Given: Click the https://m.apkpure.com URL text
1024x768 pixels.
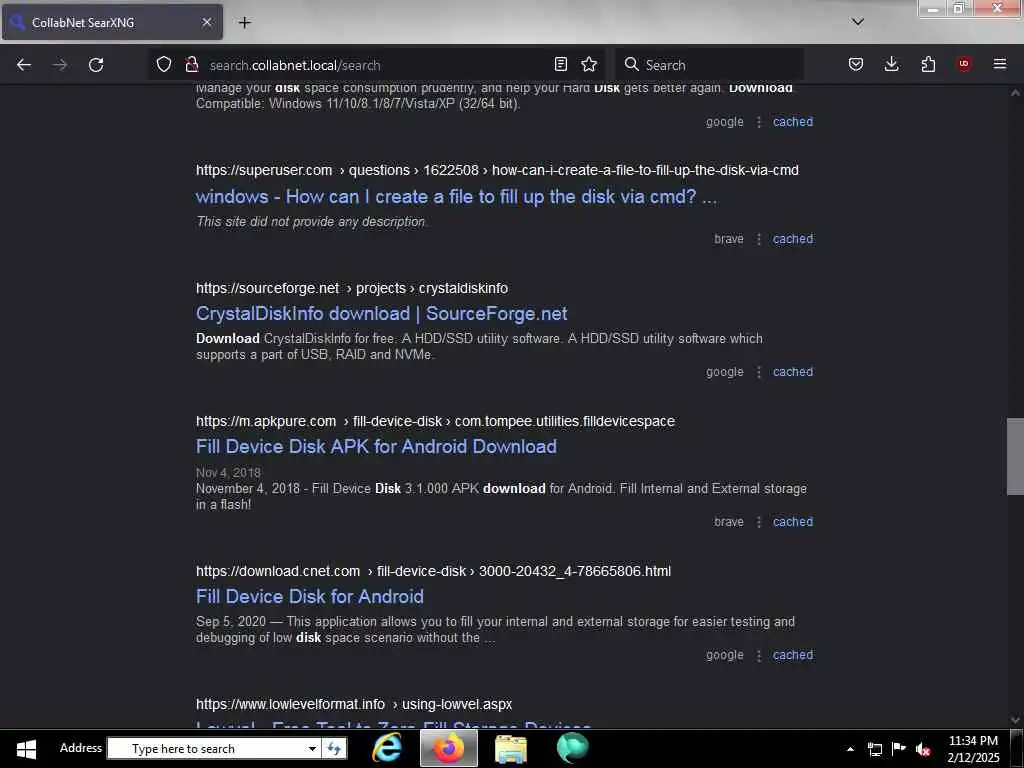Looking at the screenshot, I should (266, 421).
